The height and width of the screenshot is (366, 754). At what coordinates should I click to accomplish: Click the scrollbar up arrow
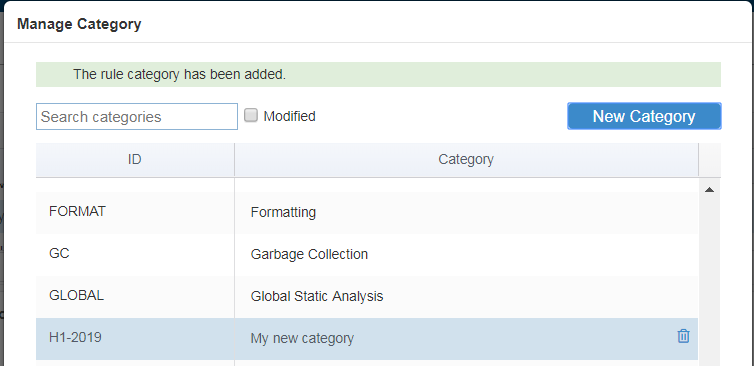pos(709,190)
